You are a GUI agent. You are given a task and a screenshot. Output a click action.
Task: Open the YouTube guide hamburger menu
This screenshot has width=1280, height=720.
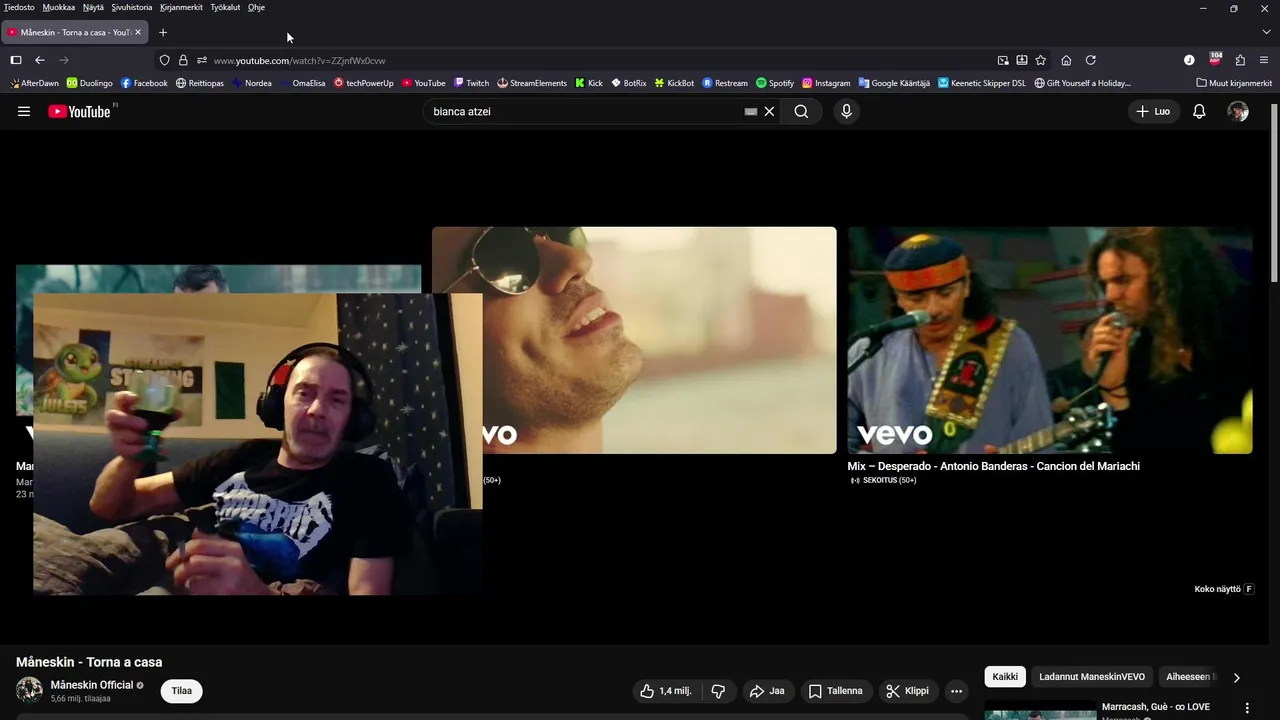(x=24, y=112)
